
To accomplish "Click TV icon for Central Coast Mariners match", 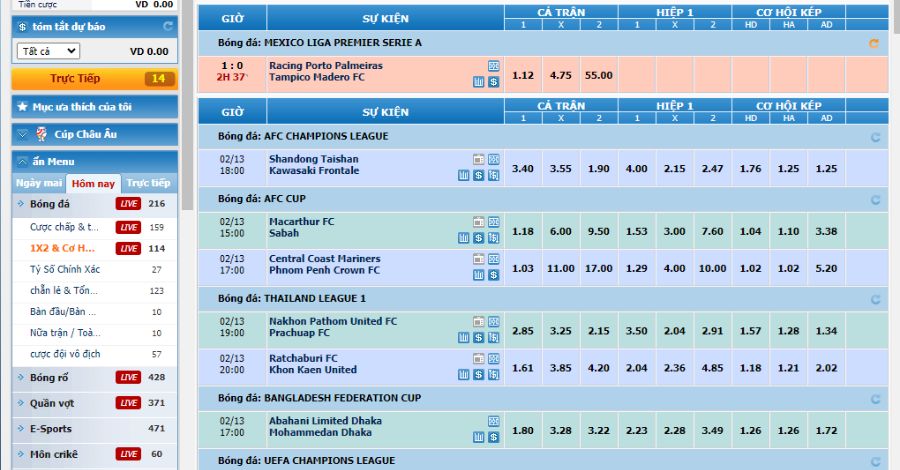I will [479, 259].
